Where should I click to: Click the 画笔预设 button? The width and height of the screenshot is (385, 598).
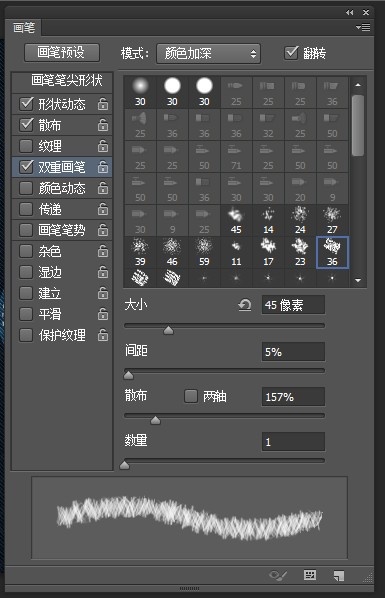(62, 53)
